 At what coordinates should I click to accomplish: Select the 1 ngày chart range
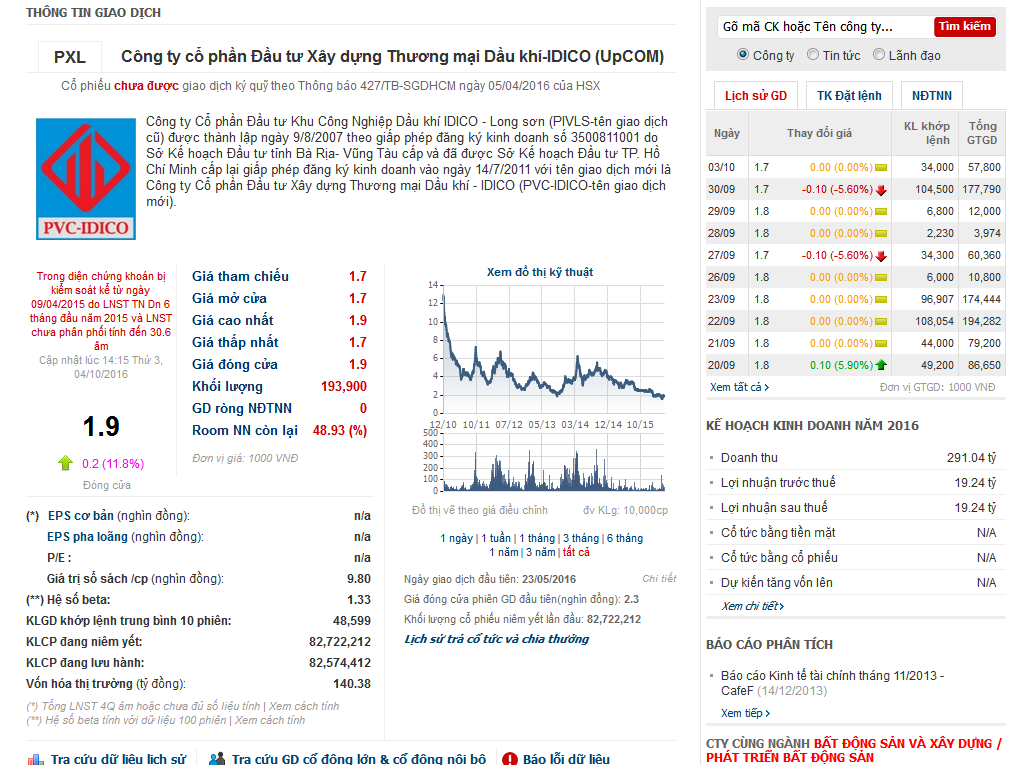pos(457,538)
